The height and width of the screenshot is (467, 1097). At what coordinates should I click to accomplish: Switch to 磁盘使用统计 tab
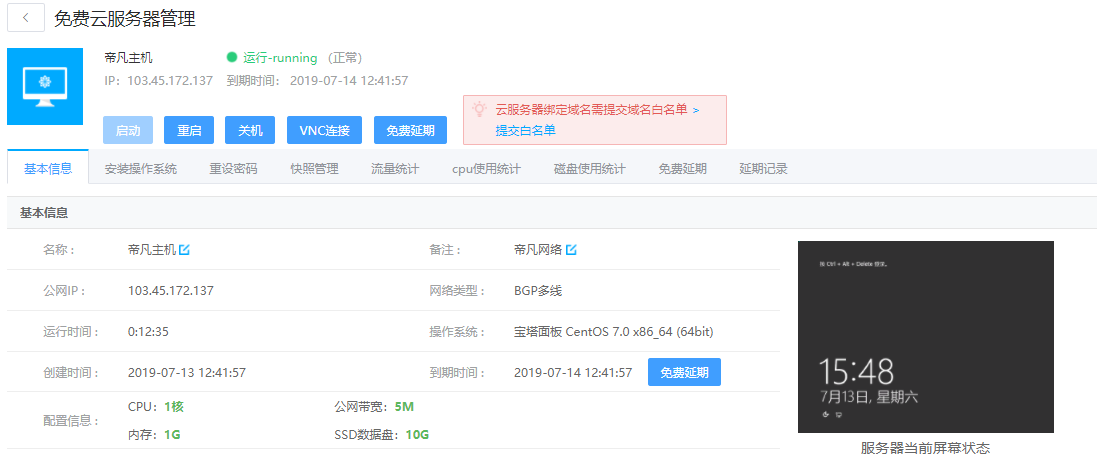[589, 168]
